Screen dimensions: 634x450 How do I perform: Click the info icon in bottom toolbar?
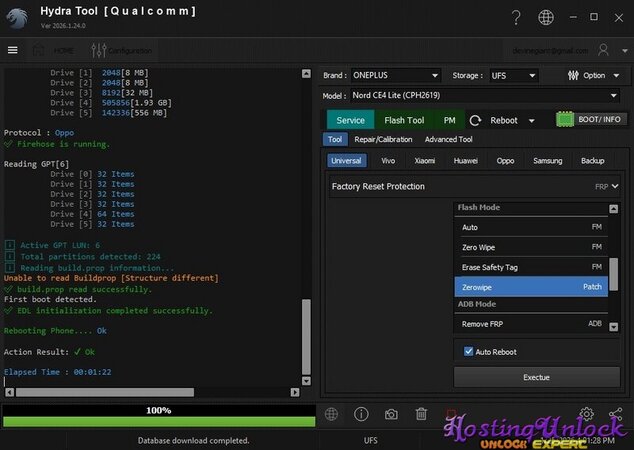361,414
